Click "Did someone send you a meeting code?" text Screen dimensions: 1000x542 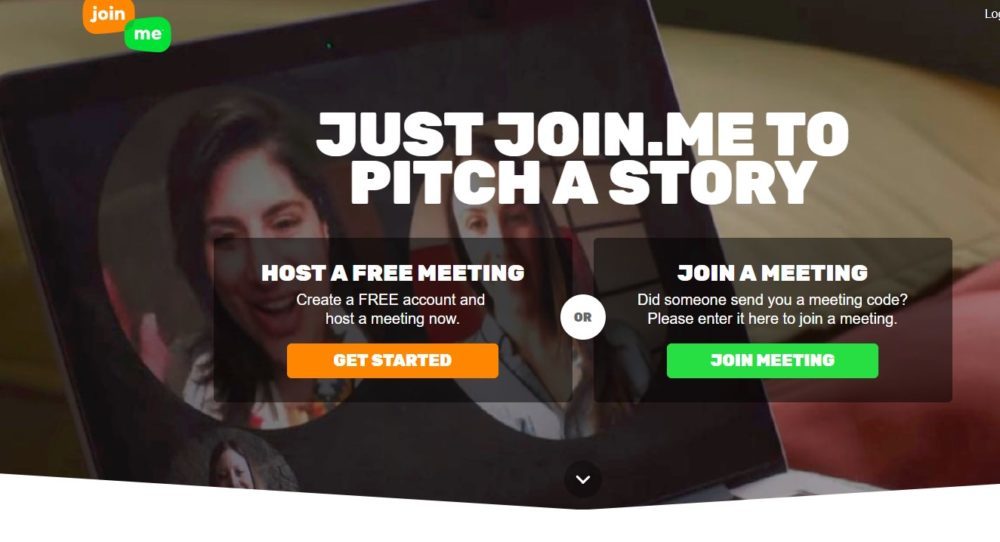pyautogui.click(x=772, y=300)
